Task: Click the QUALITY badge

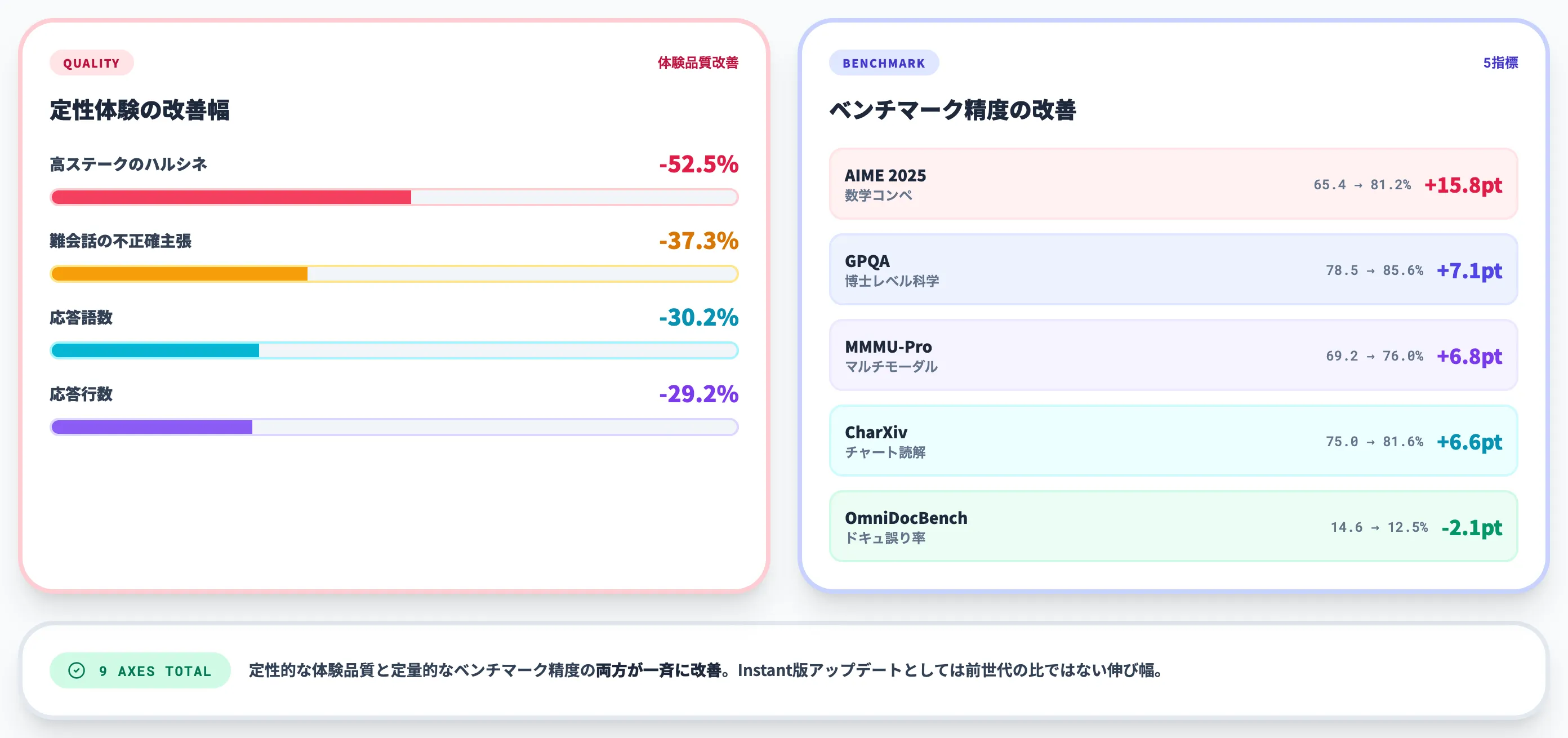Action: coord(91,63)
